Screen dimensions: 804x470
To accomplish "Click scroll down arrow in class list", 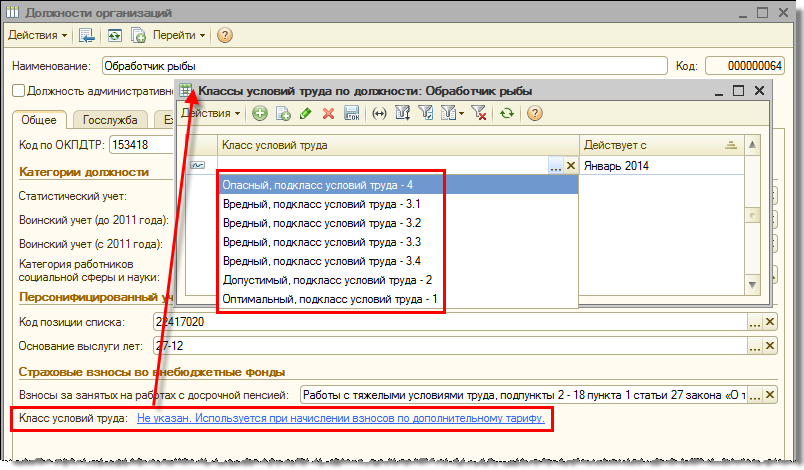I will (752, 285).
